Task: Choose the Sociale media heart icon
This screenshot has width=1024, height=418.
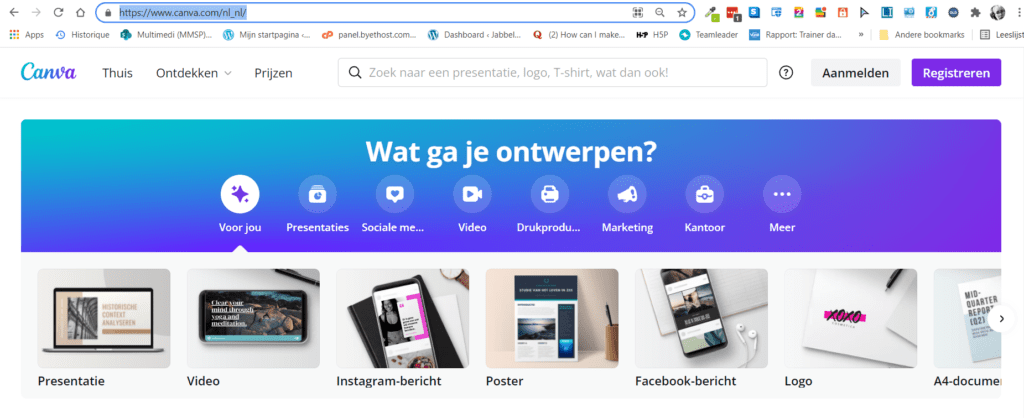Action: (395, 194)
